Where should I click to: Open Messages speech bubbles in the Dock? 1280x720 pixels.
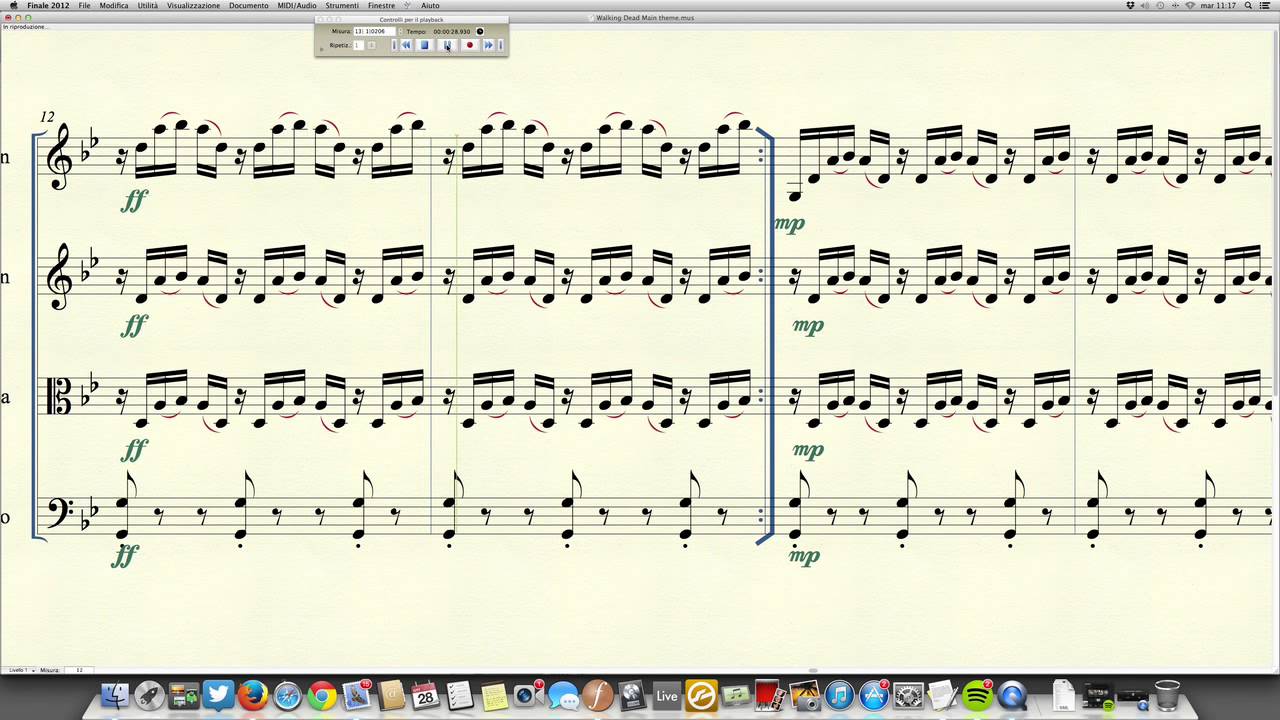coord(563,696)
